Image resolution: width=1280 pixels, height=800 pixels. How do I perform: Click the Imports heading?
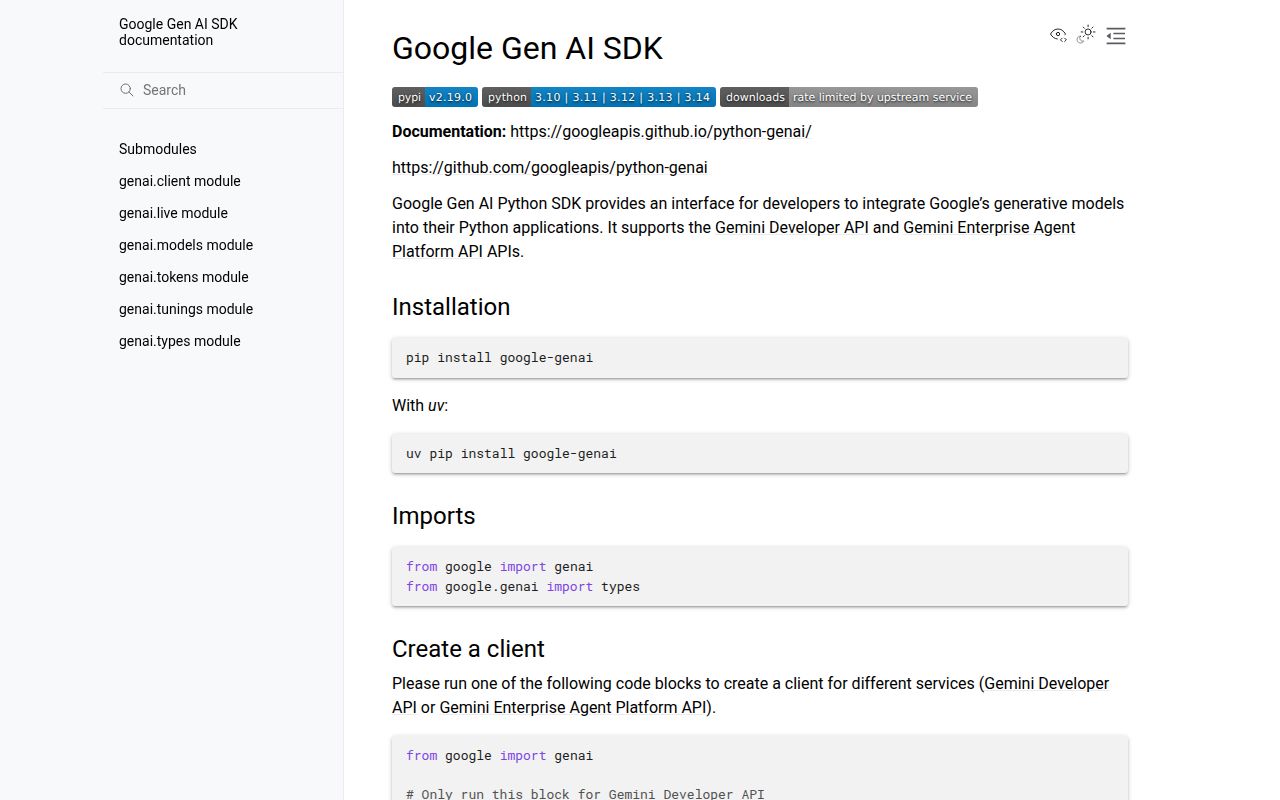[434, 516]
